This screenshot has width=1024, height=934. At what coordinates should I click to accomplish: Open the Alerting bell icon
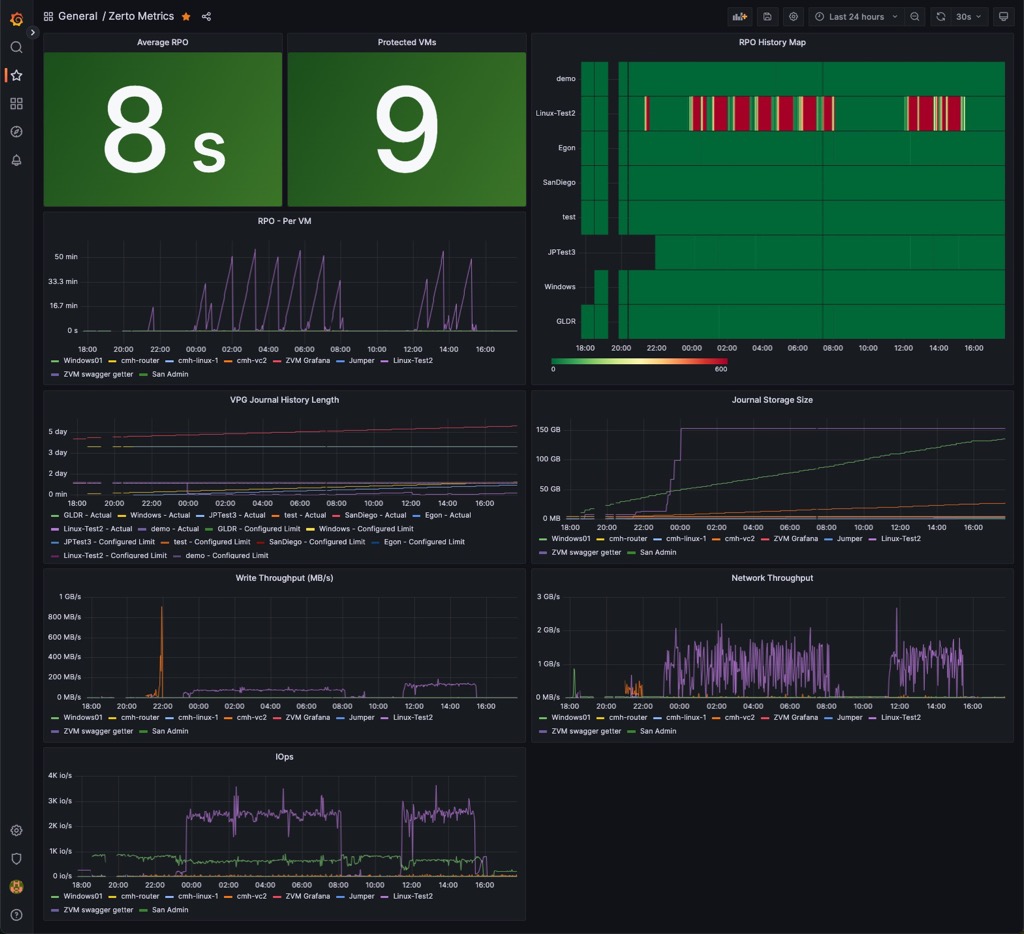pyautogui.click(x=16, y=160)
